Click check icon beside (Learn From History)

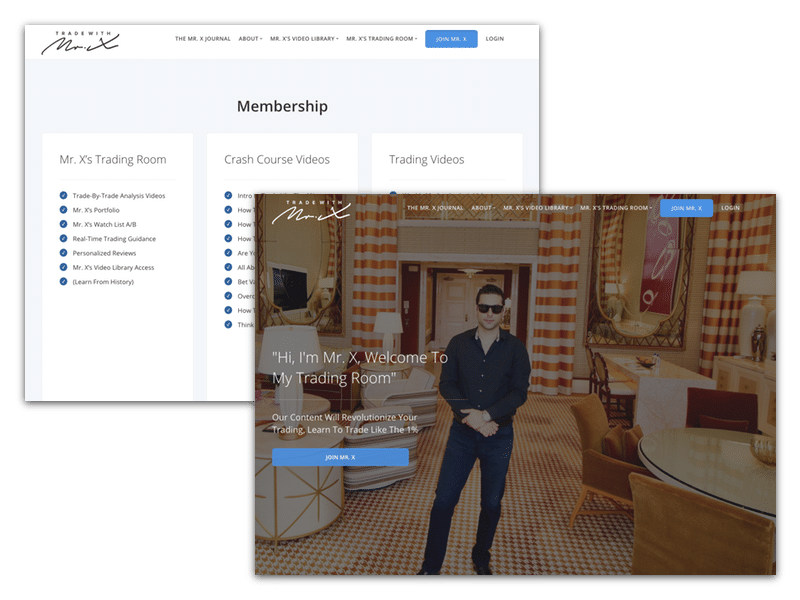coord(63,282)
